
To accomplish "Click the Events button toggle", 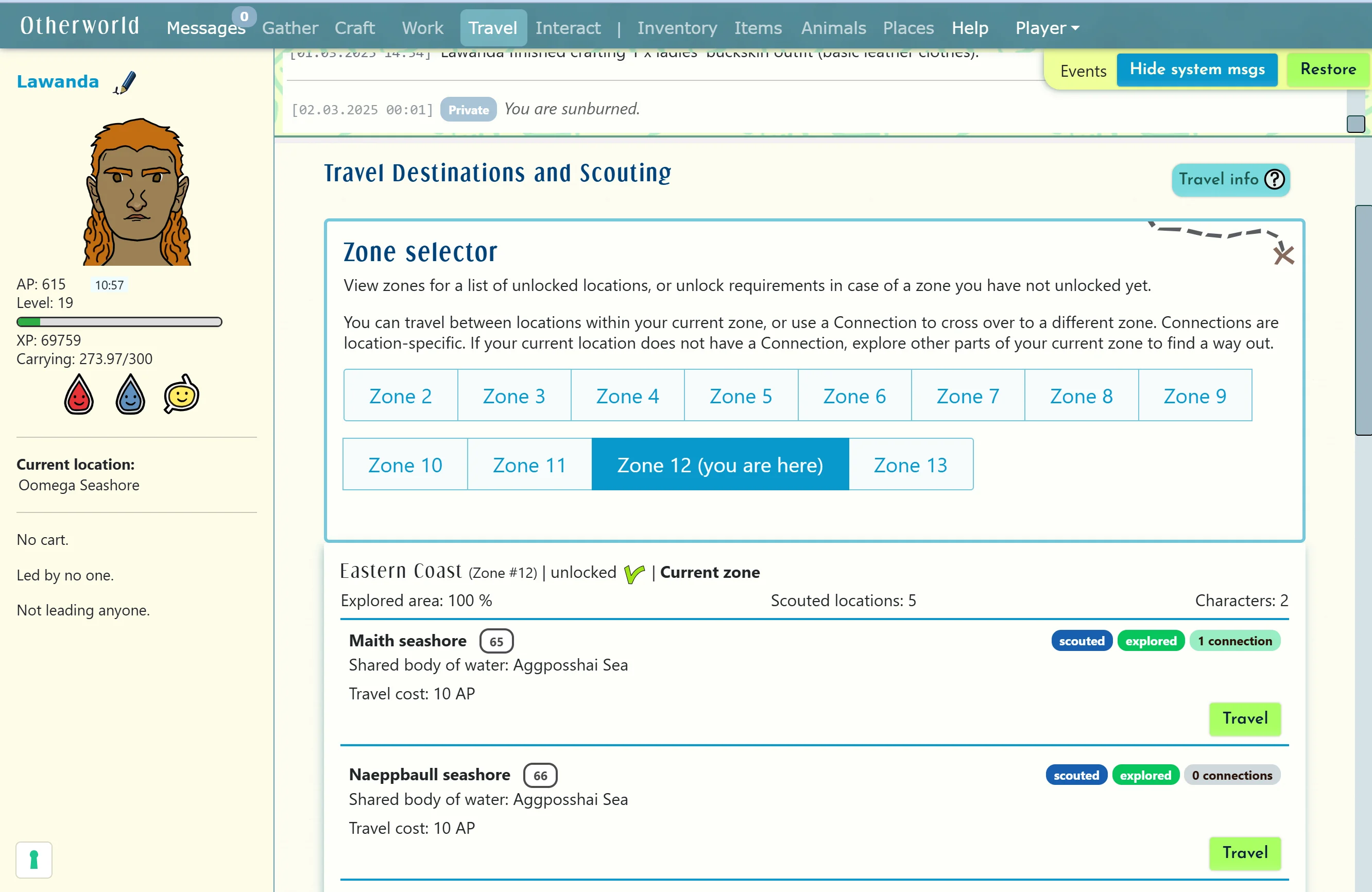I will tap(1082, 70).
